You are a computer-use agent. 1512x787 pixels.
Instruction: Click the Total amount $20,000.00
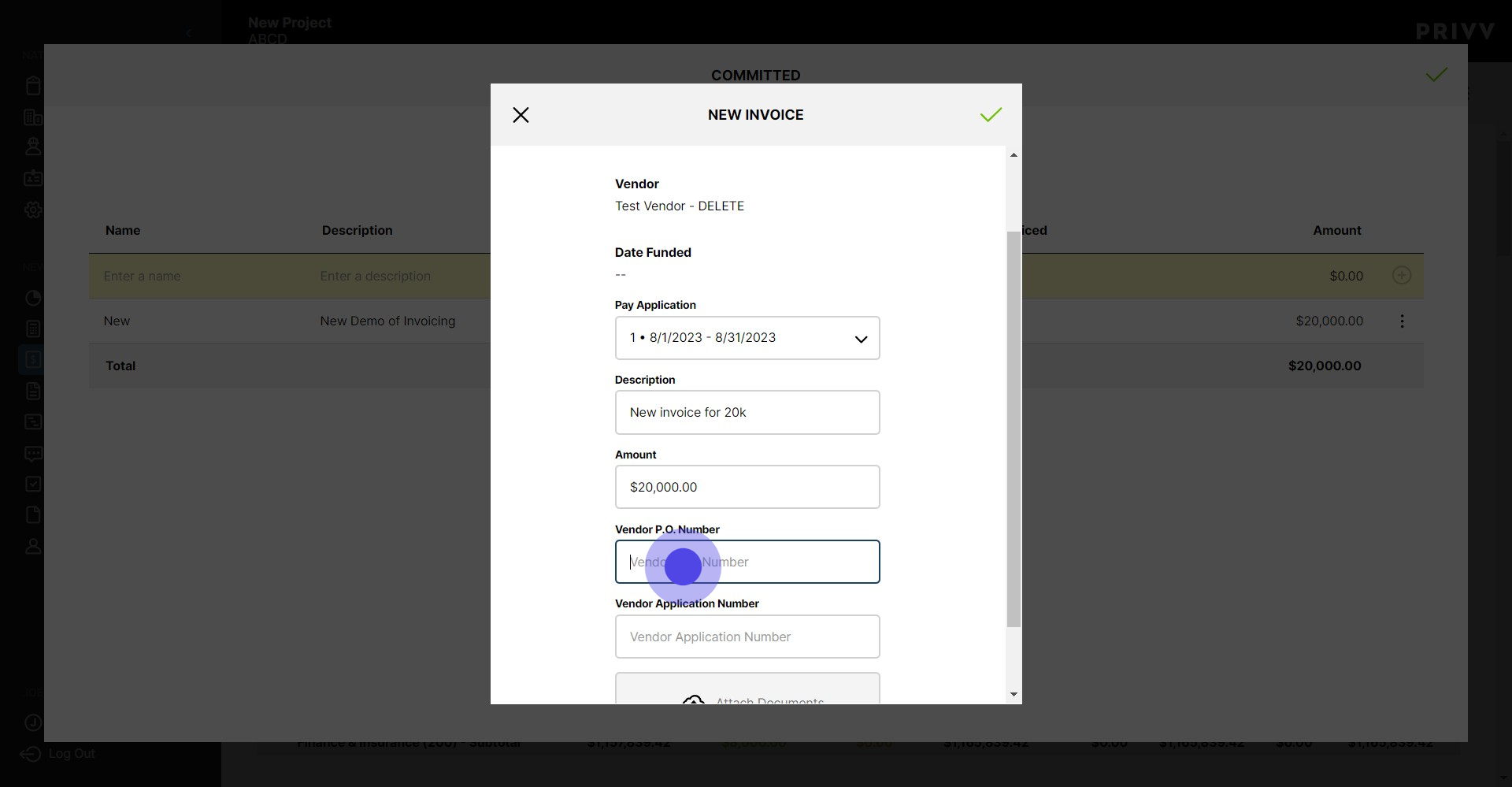click(1325, 366)
